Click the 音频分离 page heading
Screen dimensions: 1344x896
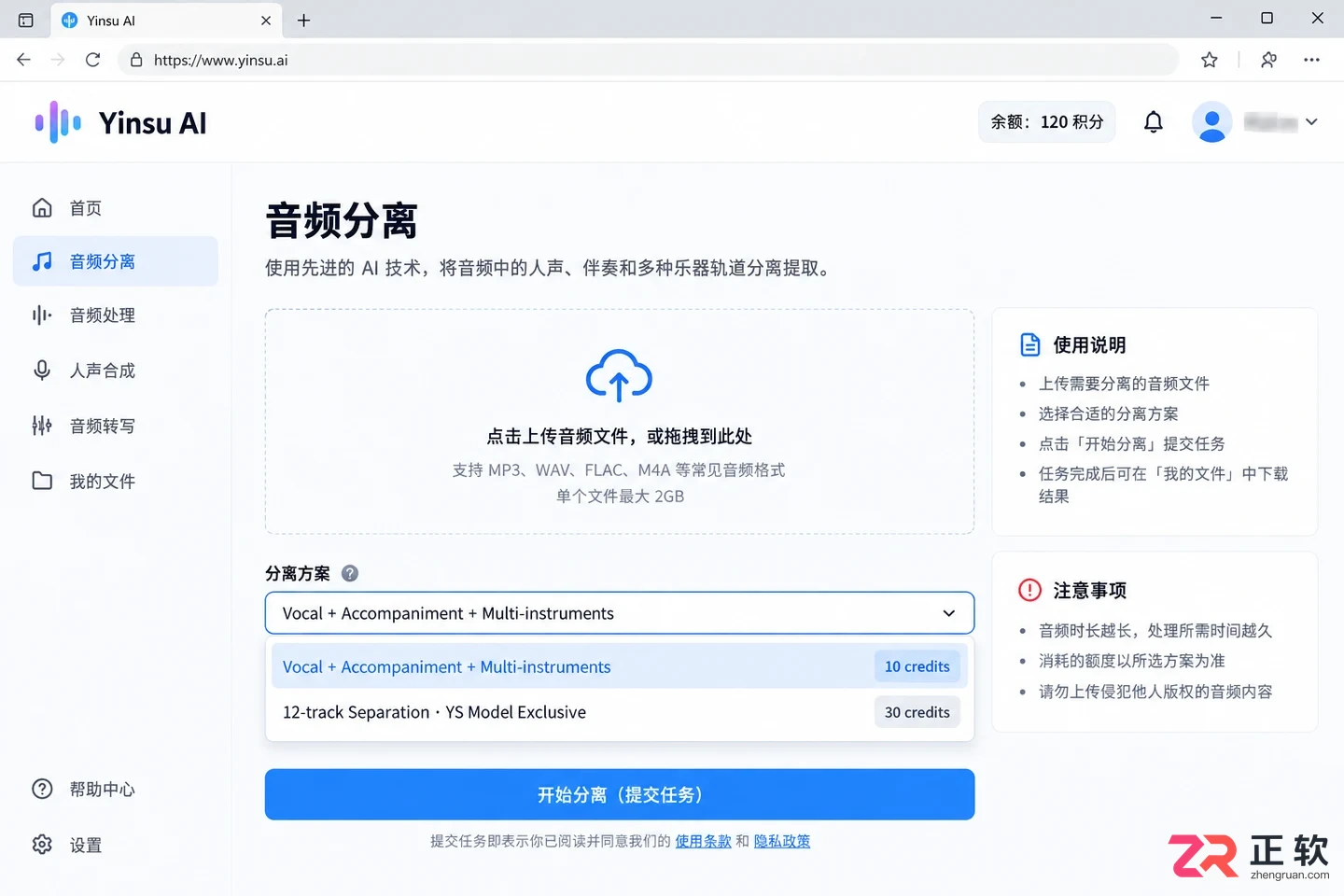pos(342,221)
